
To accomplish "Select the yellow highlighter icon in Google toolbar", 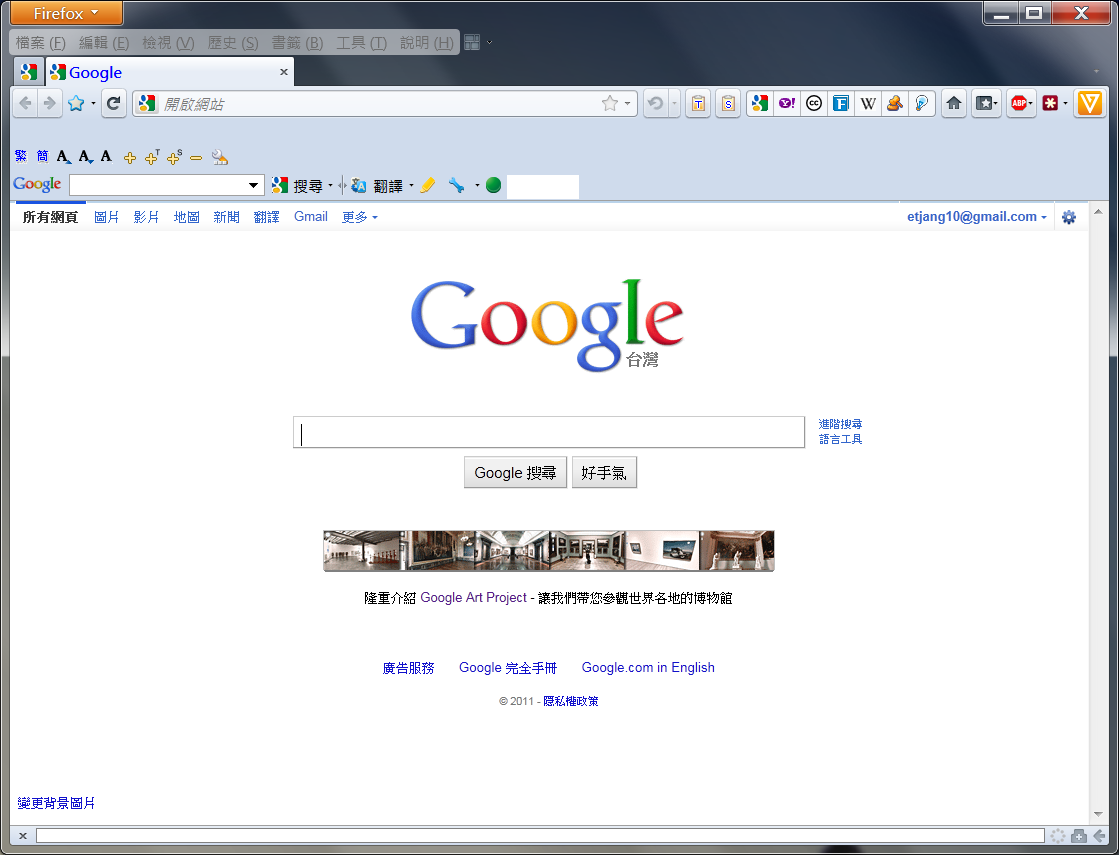I will tap(427, 186).
